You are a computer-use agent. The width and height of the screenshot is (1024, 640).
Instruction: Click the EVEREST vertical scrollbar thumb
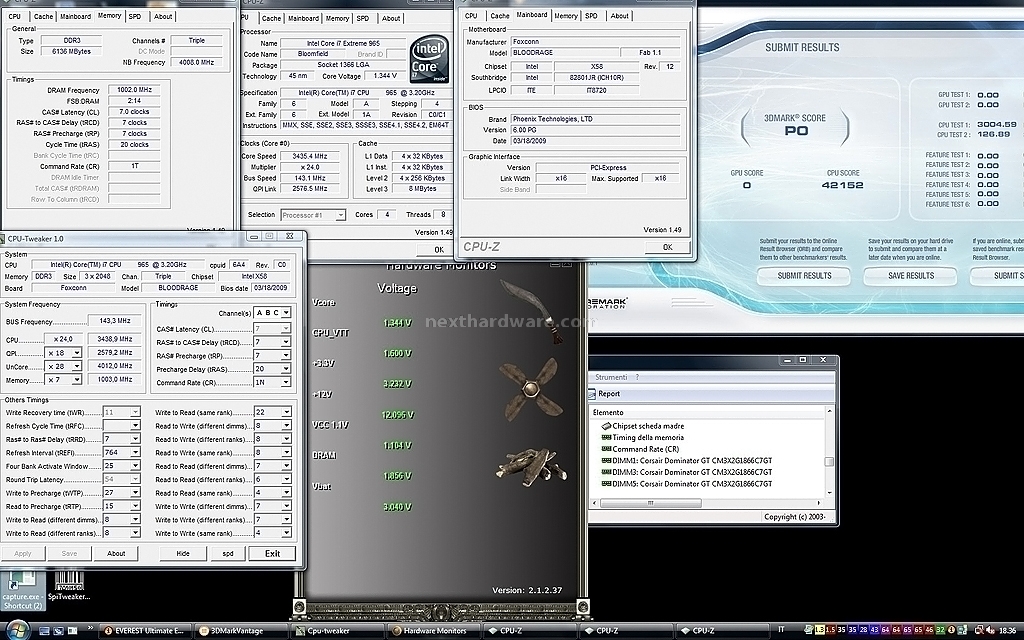point(829,461)
